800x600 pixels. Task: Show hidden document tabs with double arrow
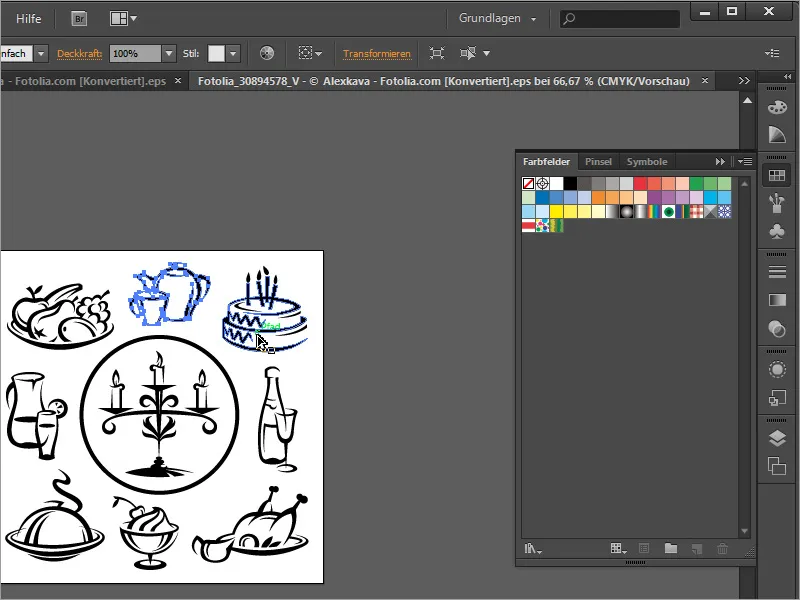click(744, 81)
